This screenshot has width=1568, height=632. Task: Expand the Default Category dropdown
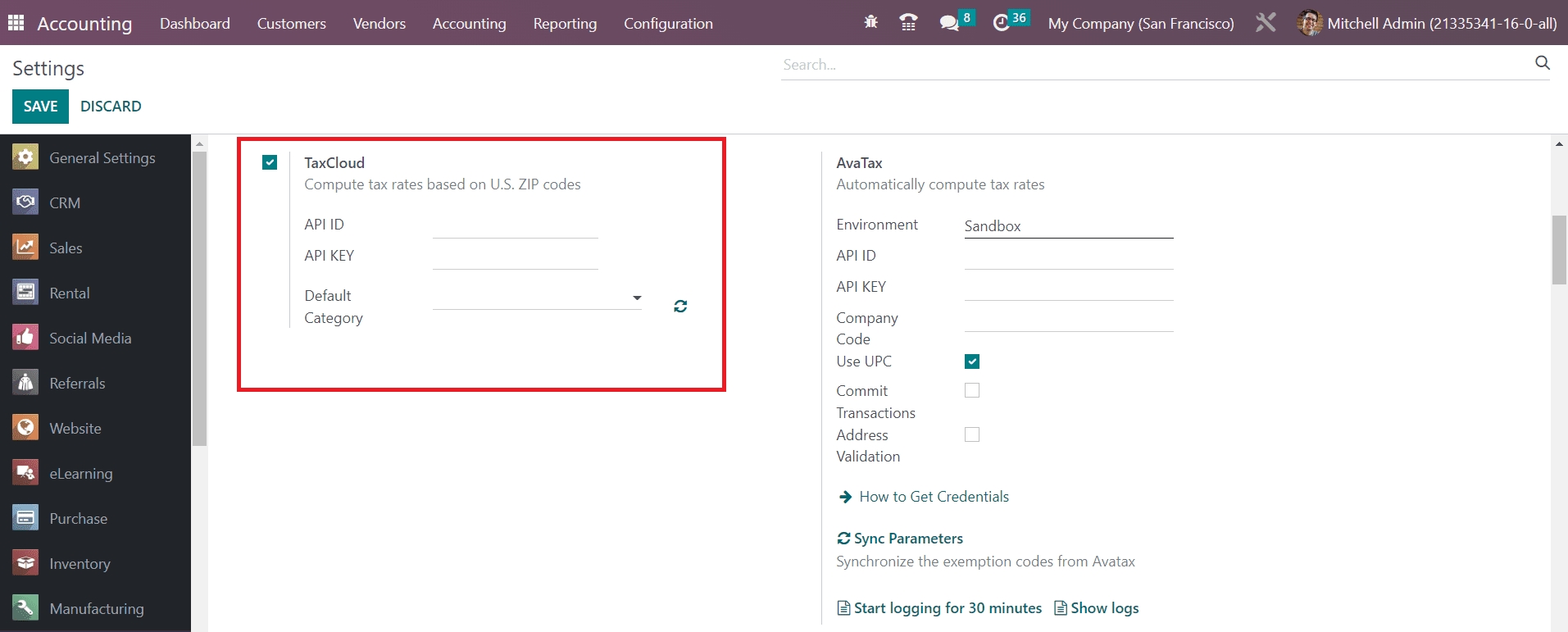tap(537, 298)
